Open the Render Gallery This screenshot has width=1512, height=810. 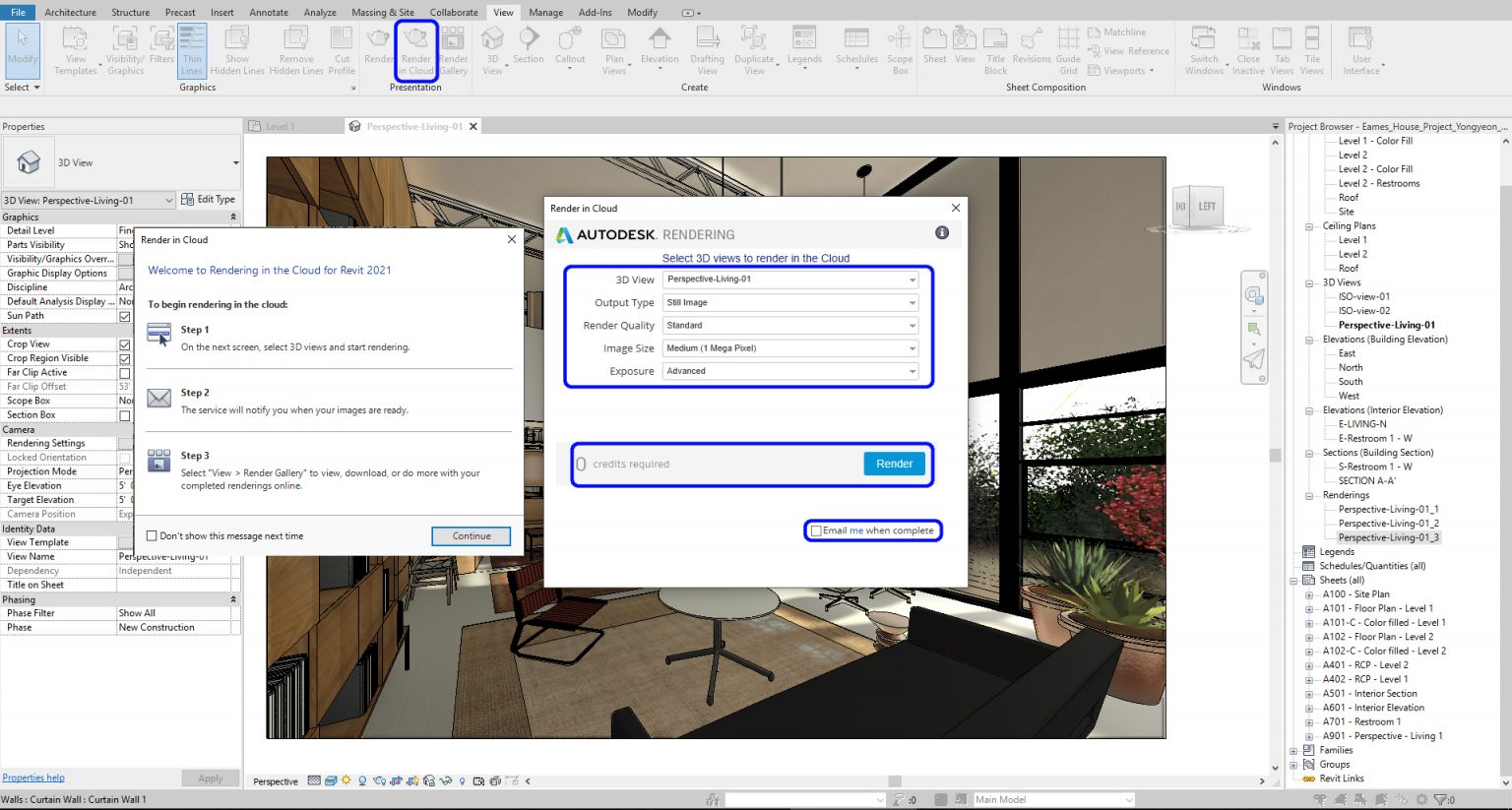point(452,49)
